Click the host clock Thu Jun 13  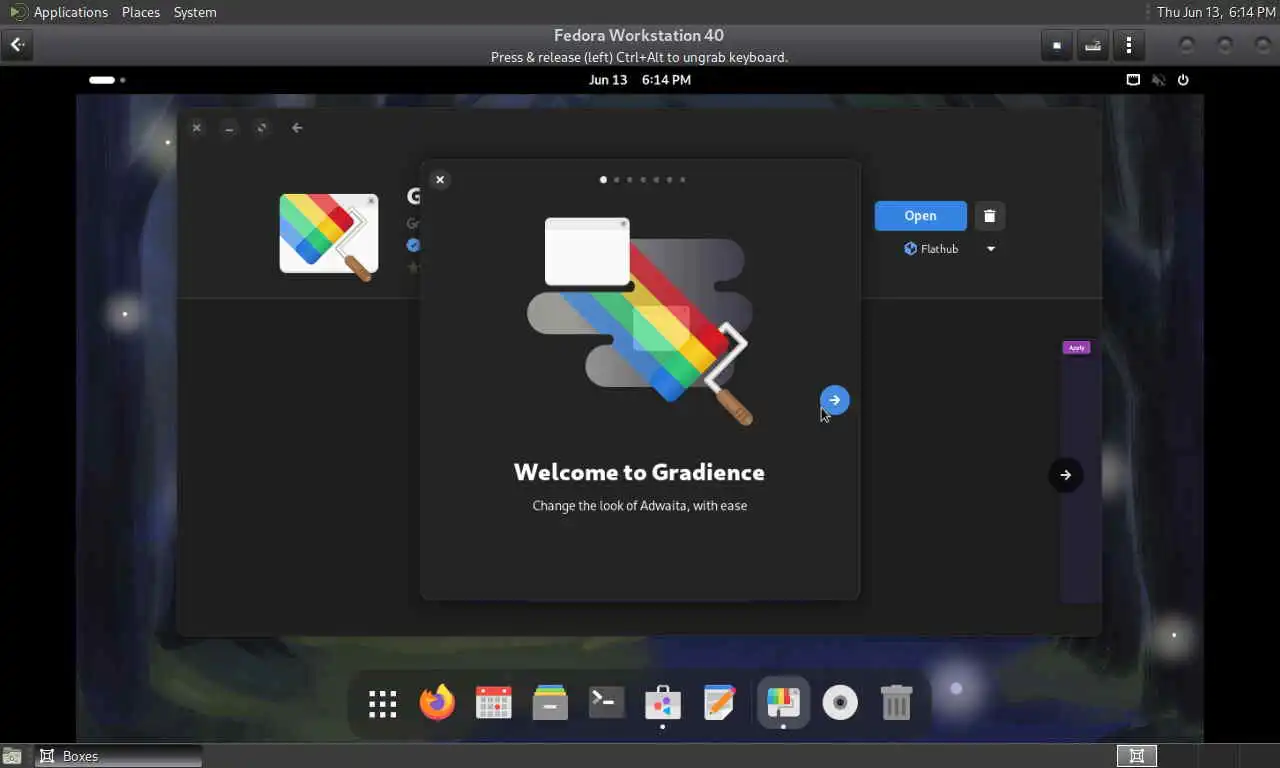pos(1216,12)
